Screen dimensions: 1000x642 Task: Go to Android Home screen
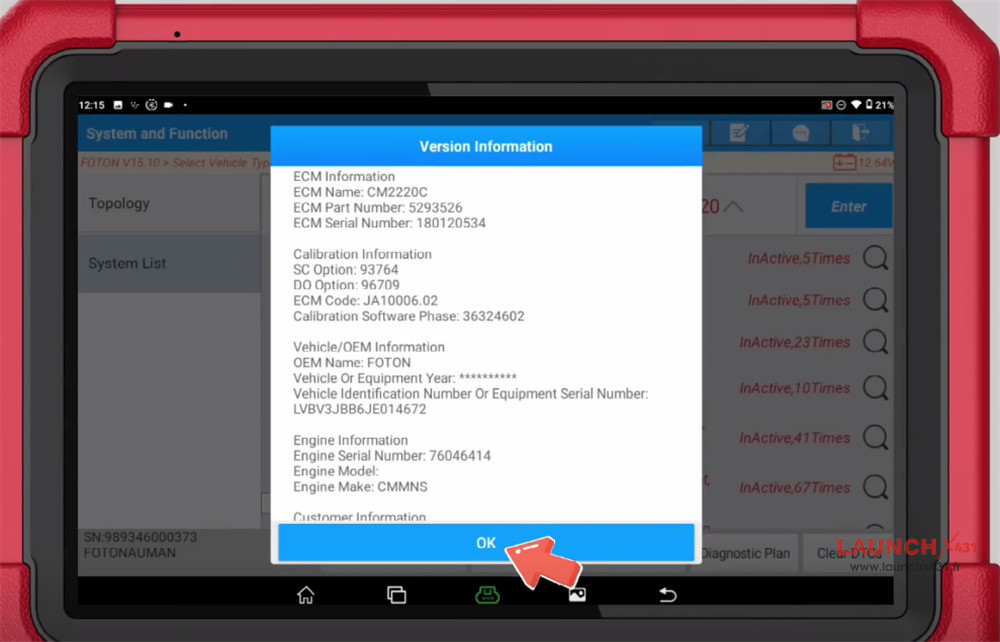[x=305, y=595]
